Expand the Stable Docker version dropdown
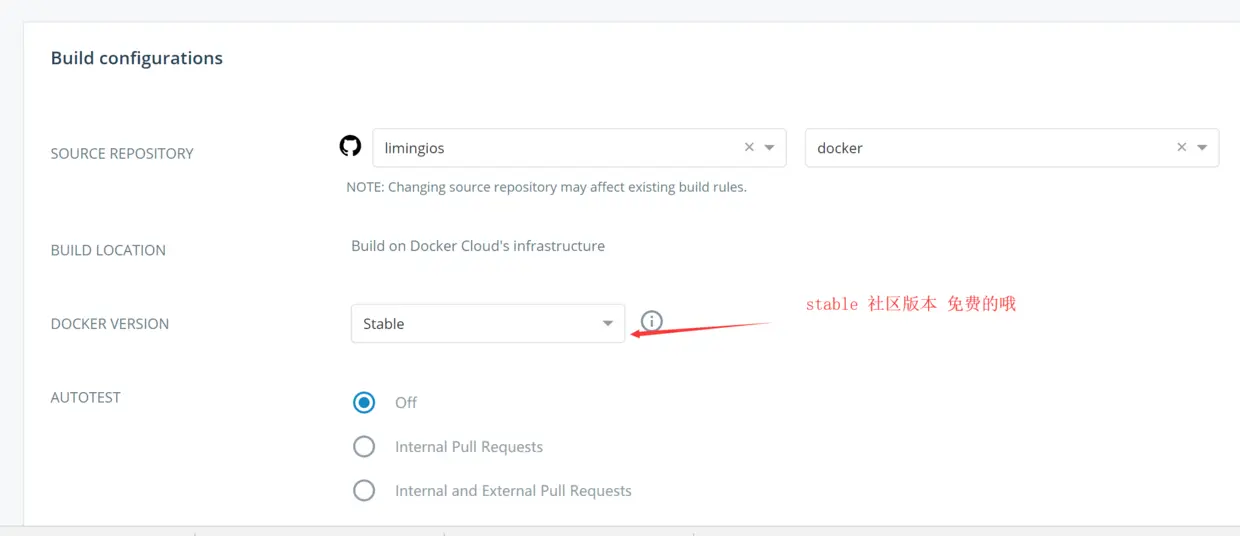This screenshot has height=536, width=1240. pos(607,324)
